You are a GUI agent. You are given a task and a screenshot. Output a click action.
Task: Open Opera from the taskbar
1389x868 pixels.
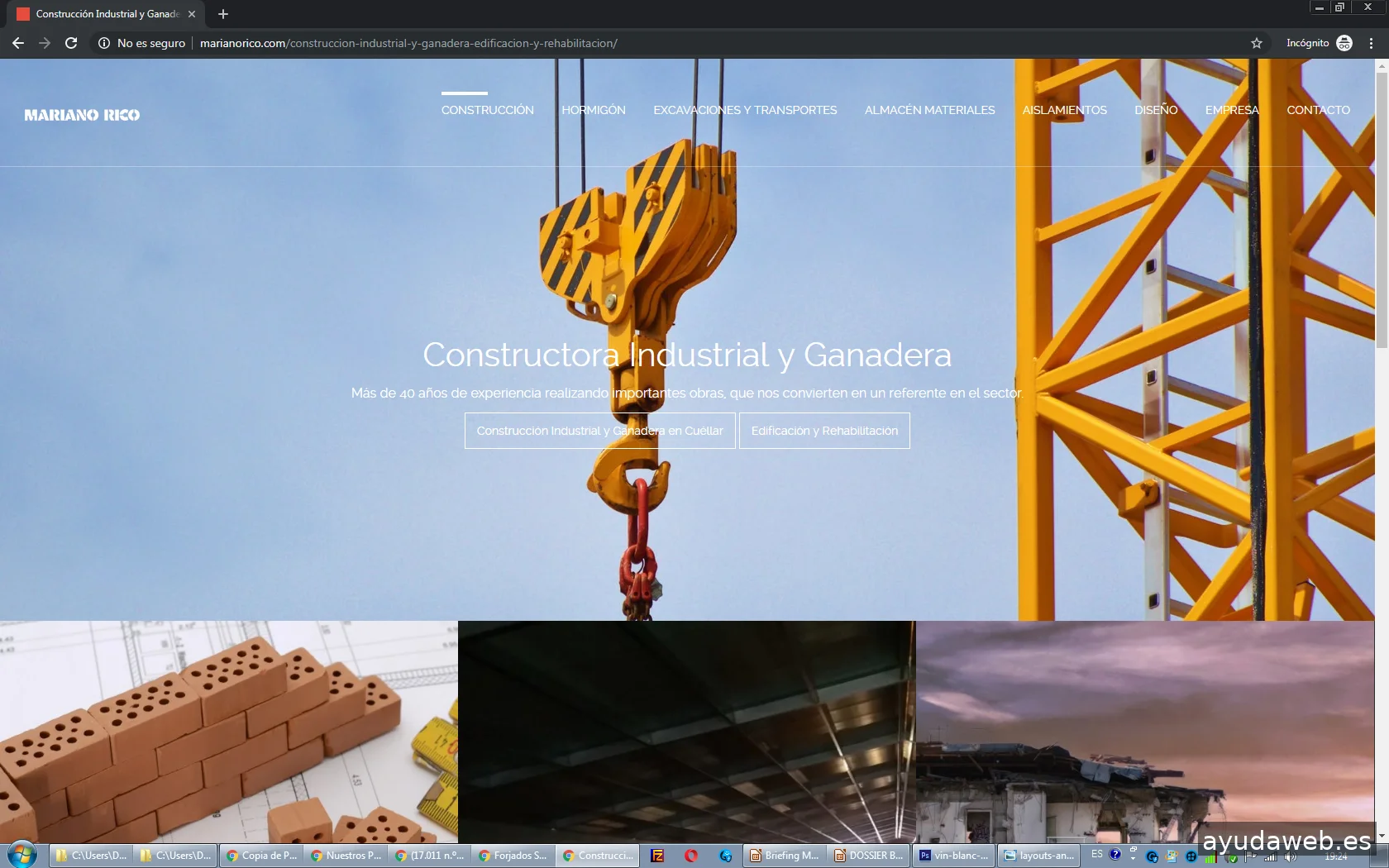pos(691,856)
